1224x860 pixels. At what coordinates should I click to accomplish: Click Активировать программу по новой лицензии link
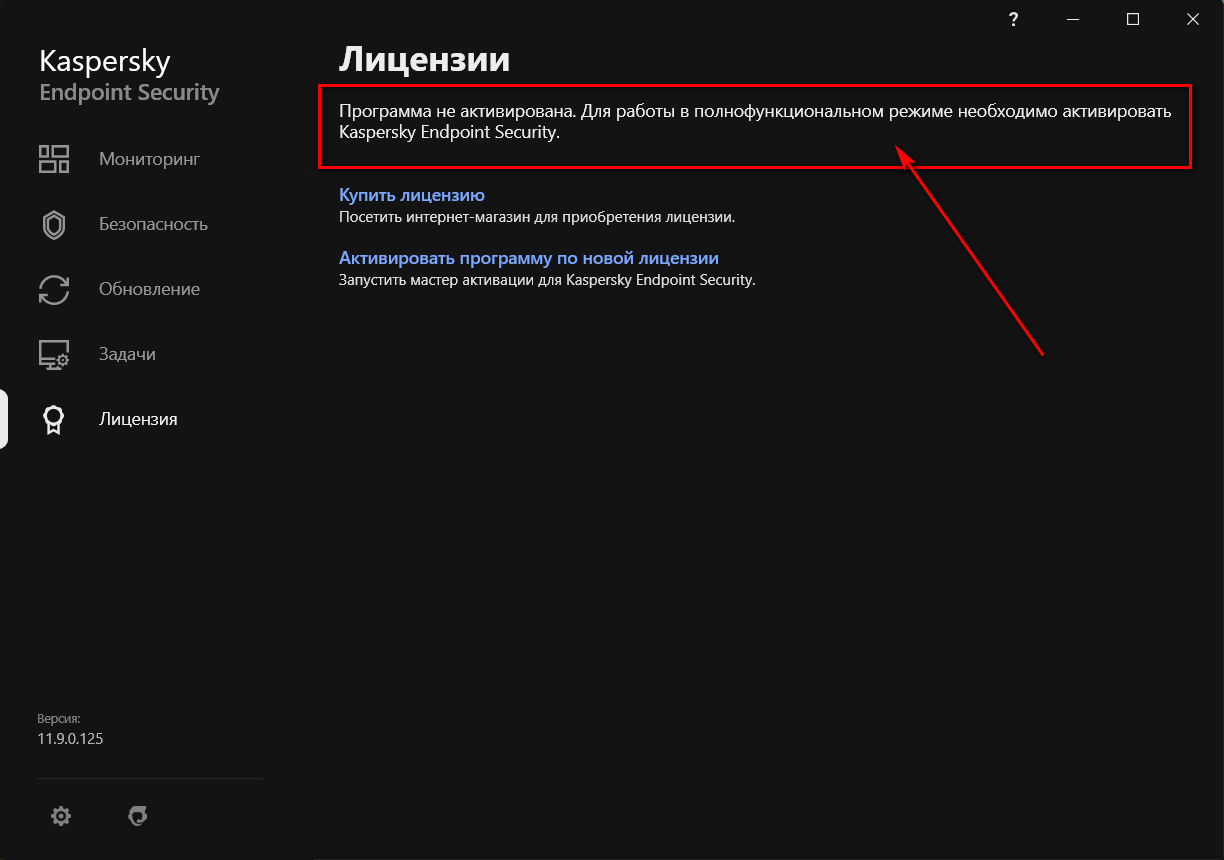point(529,258)
